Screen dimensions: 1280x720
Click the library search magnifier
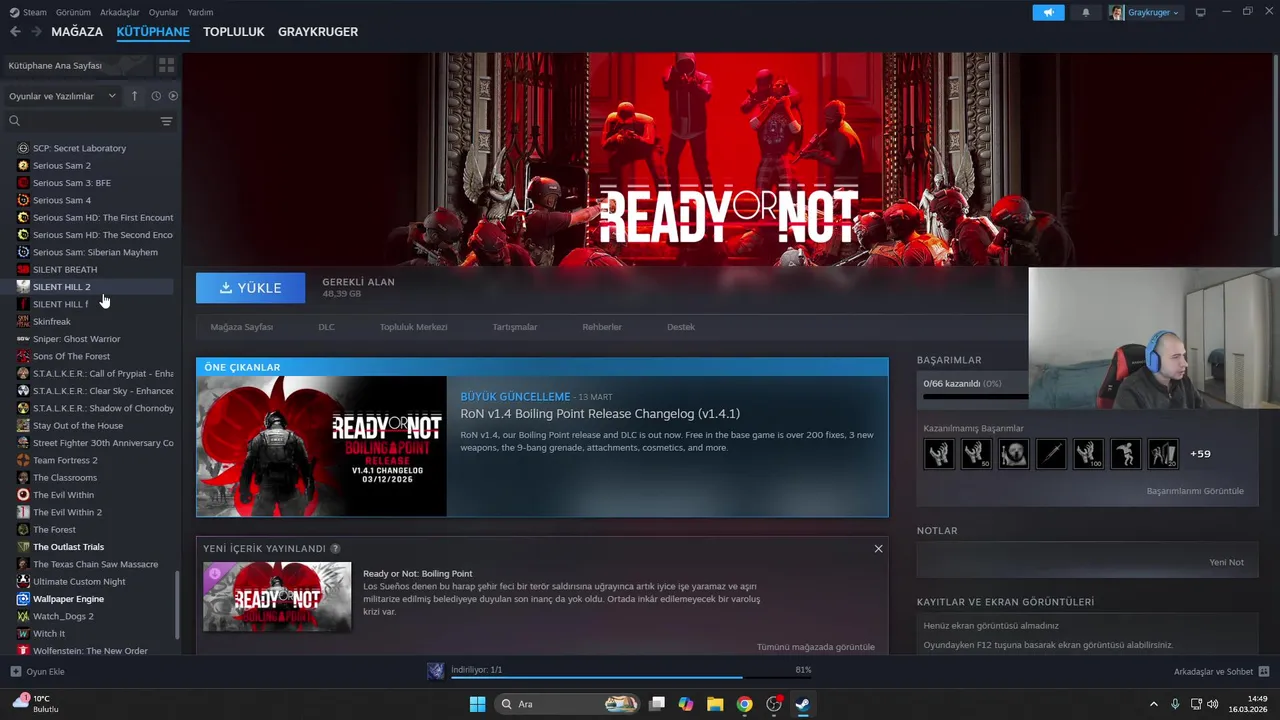coord(14,121)
